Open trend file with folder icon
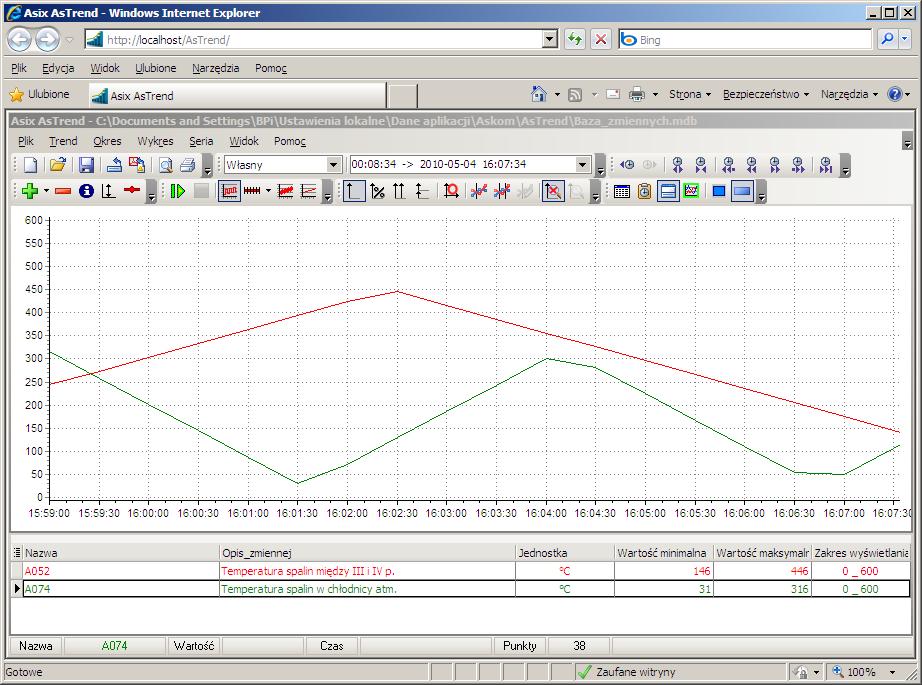The width and height of the screenshot is (922, 685). 58,165
